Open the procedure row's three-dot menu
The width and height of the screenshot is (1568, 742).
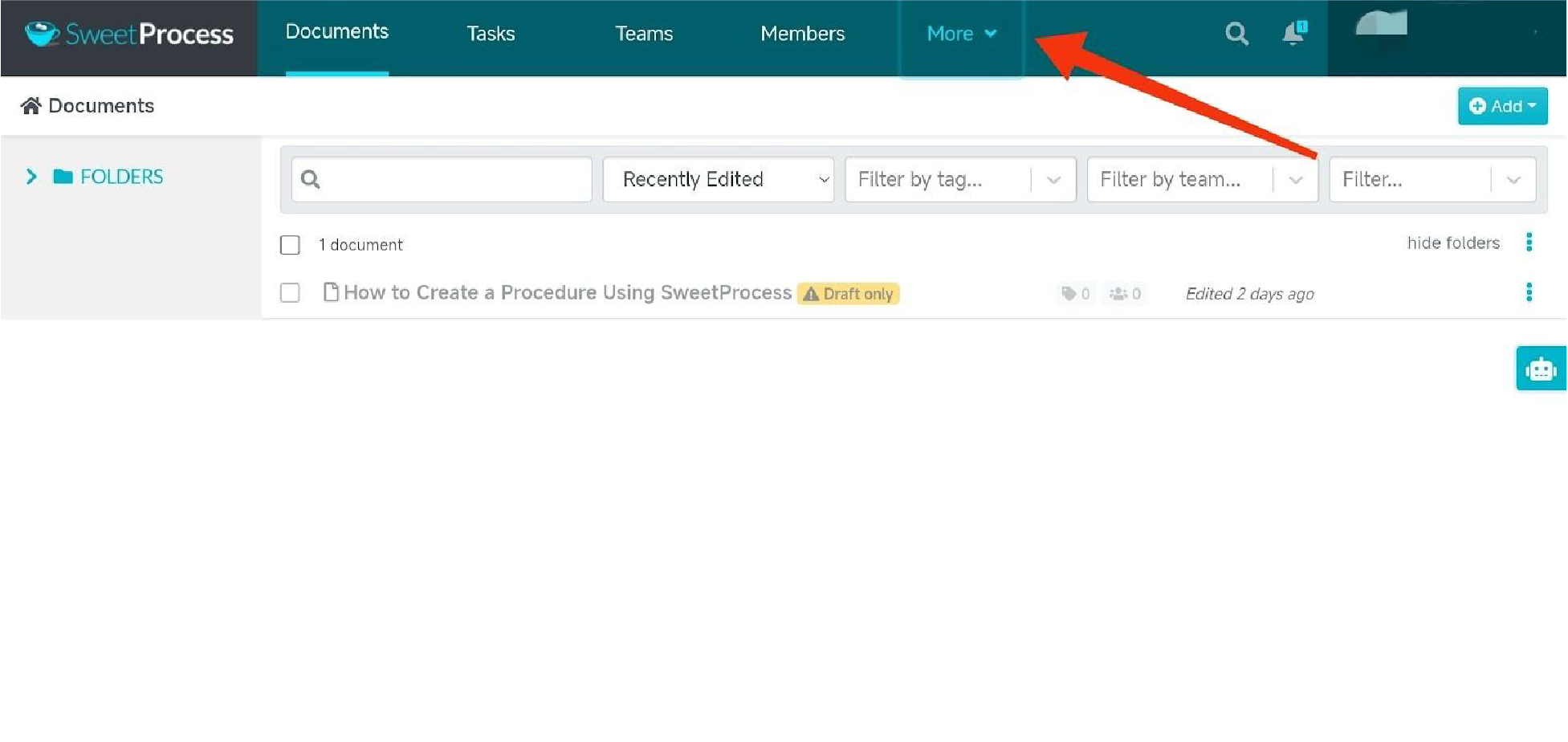pyautogui.click(x=1529, y=292)
